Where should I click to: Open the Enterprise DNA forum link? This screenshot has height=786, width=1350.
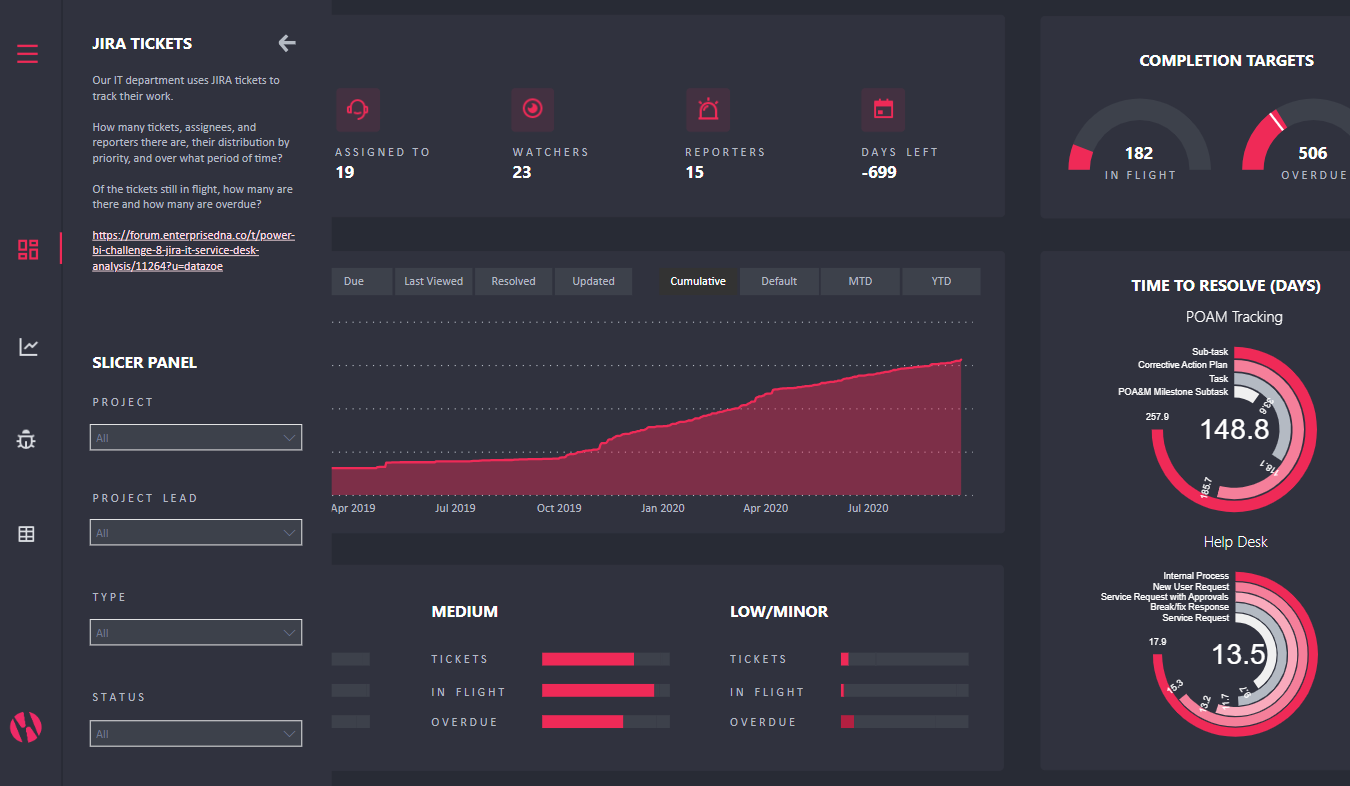click(x=193, y=251)
